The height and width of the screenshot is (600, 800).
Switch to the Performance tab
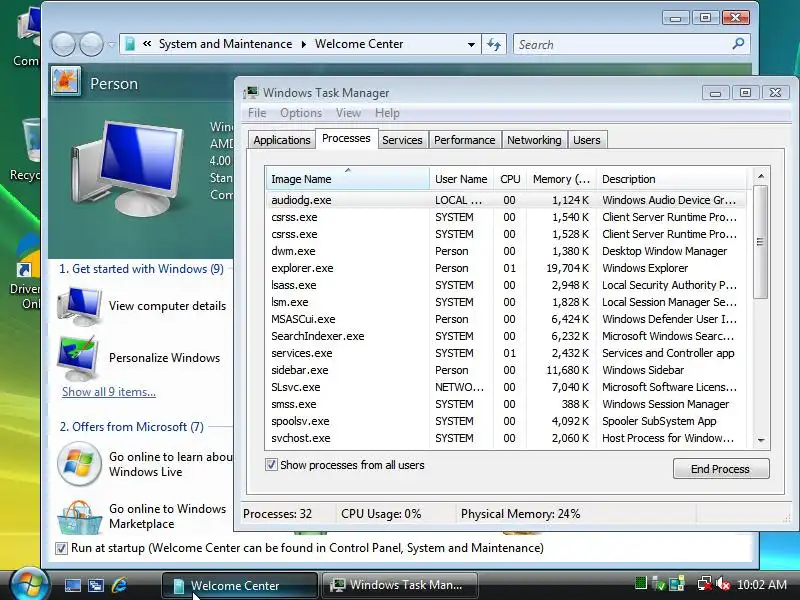coord(464,140)
